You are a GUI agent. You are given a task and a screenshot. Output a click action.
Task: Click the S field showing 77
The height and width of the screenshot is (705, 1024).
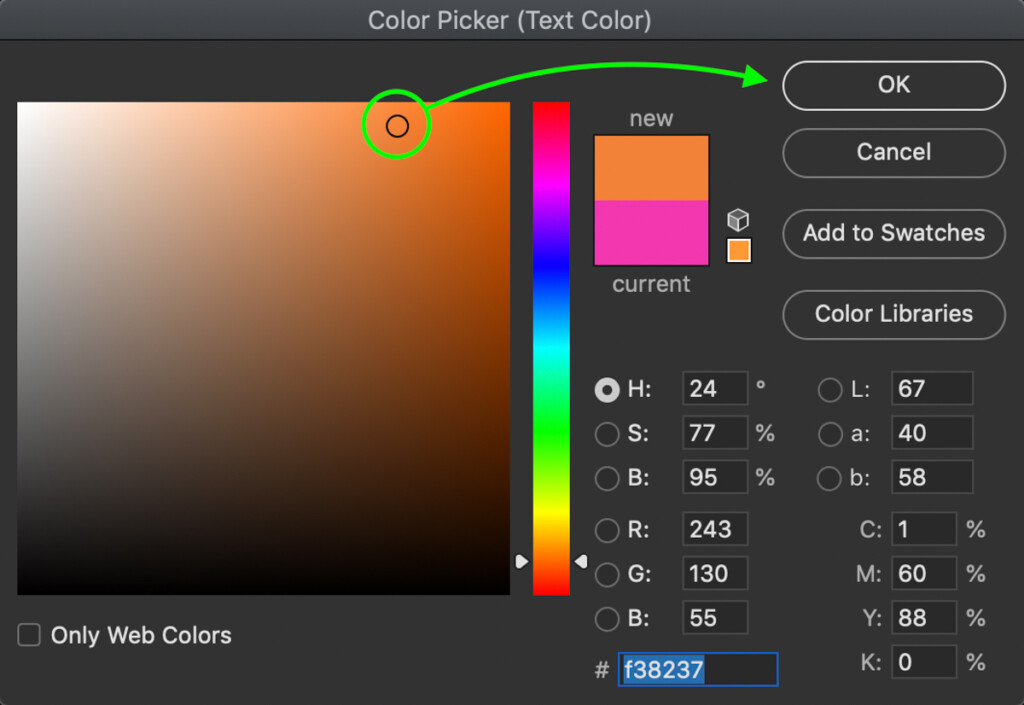[x=715, y=433]
